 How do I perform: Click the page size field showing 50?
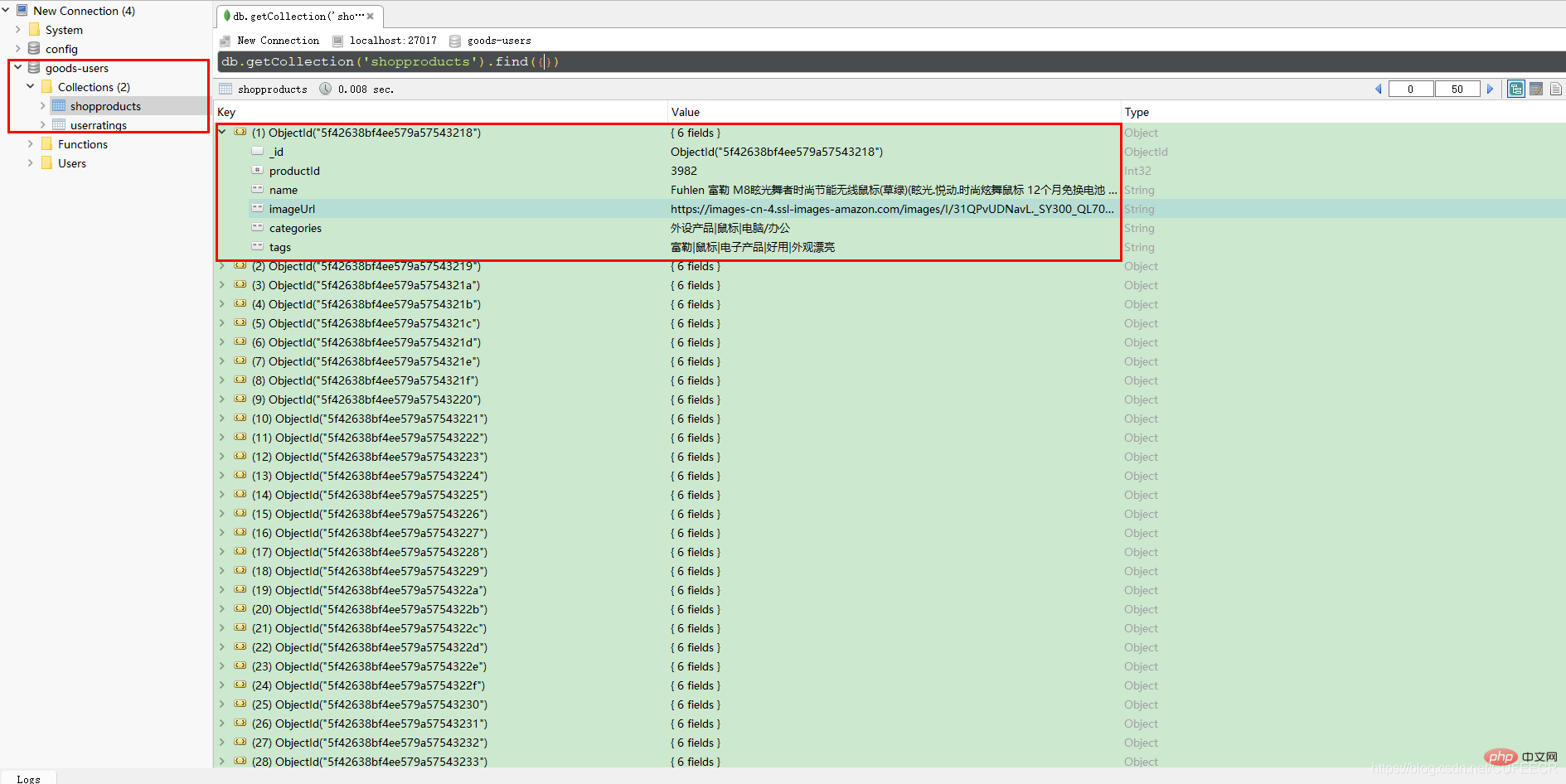coord(1457,90)
